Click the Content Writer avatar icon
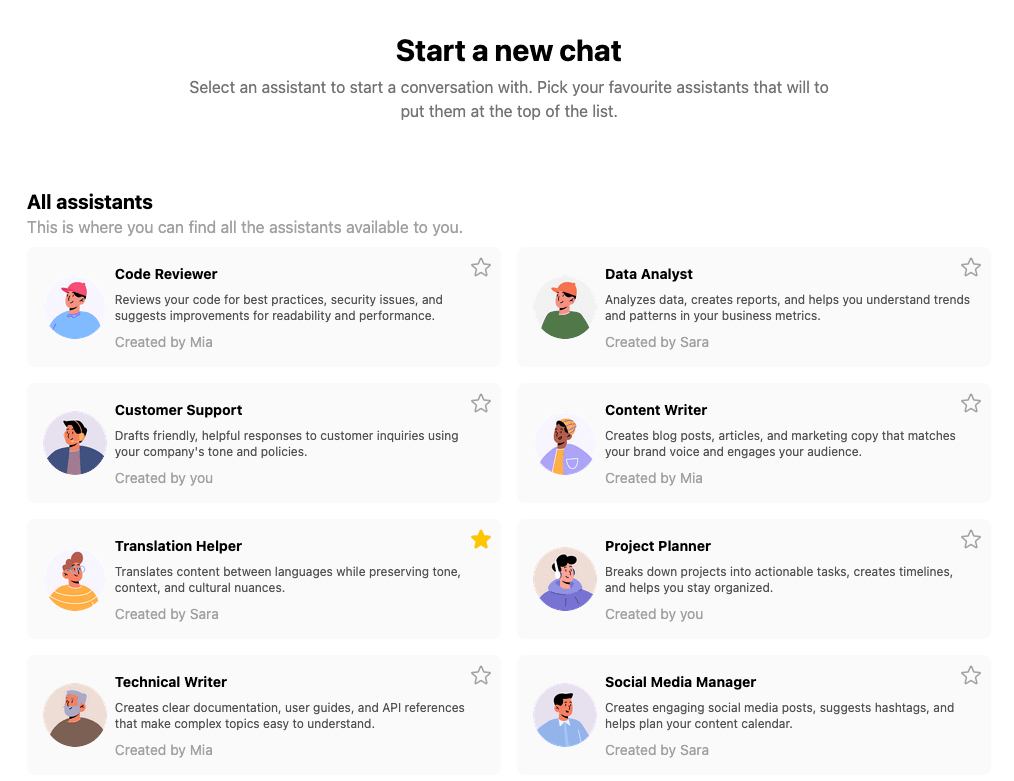The height and width of the screenshot is (781, 1014). (565, 444)
